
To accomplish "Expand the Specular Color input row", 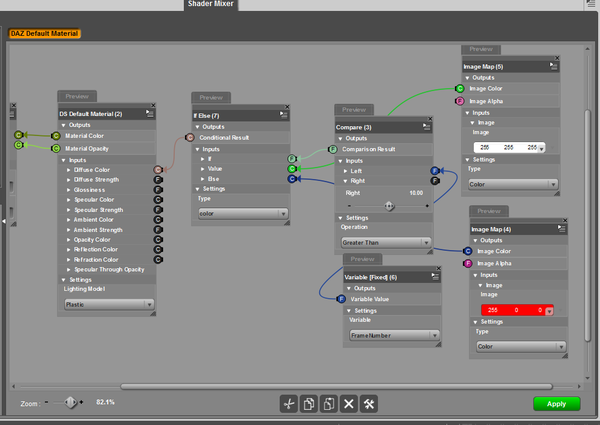I will click(x=69, y=200).
